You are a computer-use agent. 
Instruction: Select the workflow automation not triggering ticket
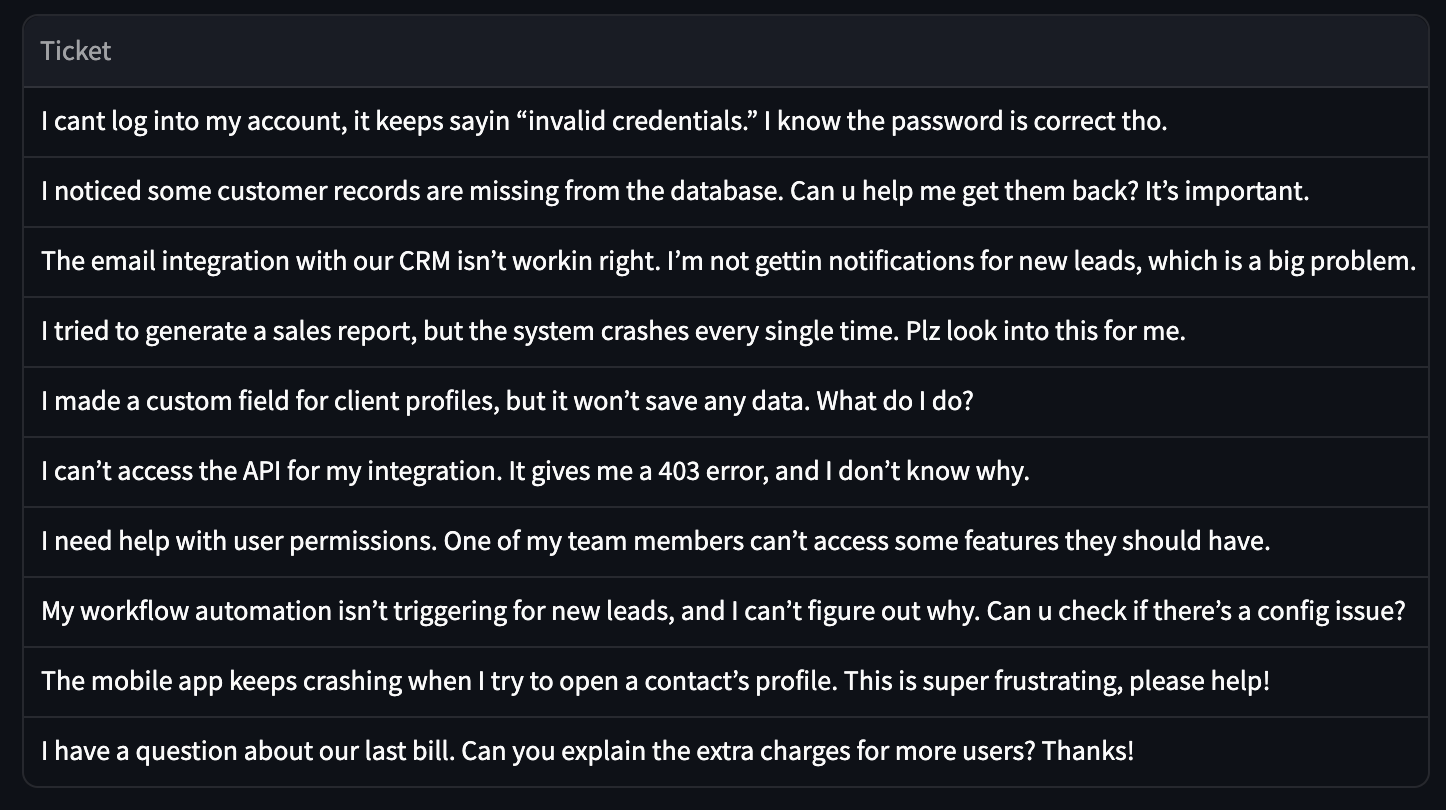pyautogui.click(x=726, y=612)
